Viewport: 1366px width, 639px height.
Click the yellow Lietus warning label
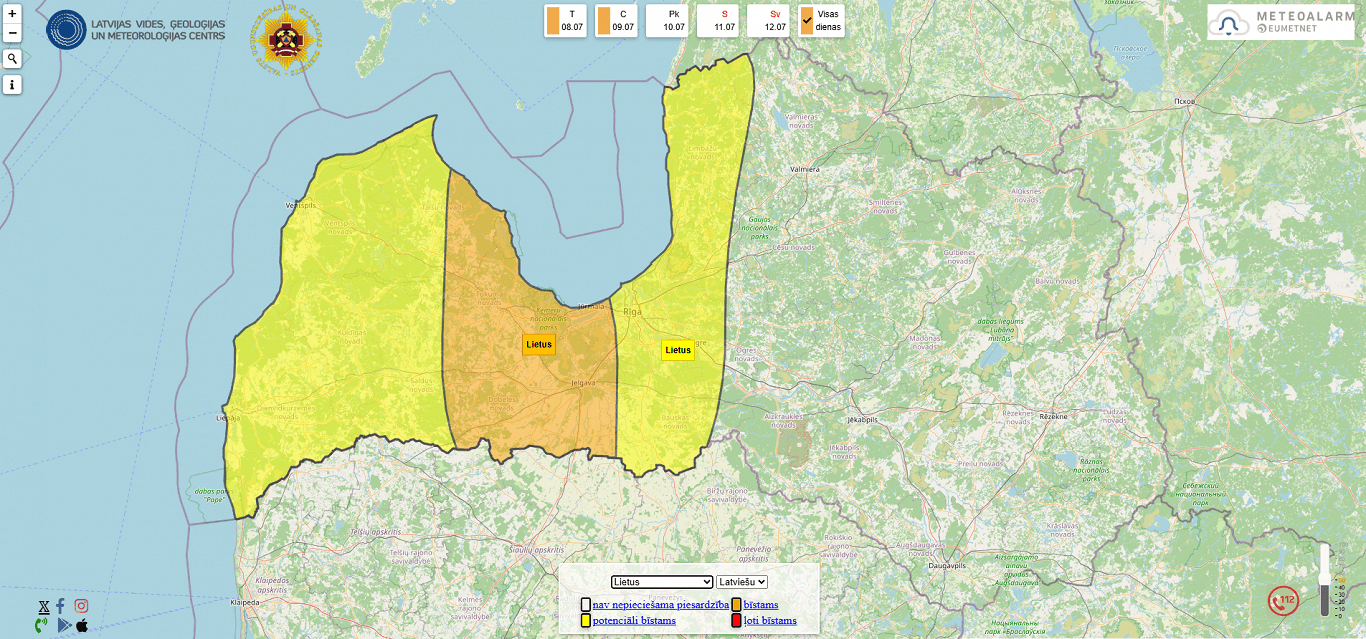(x=678, y=350)
